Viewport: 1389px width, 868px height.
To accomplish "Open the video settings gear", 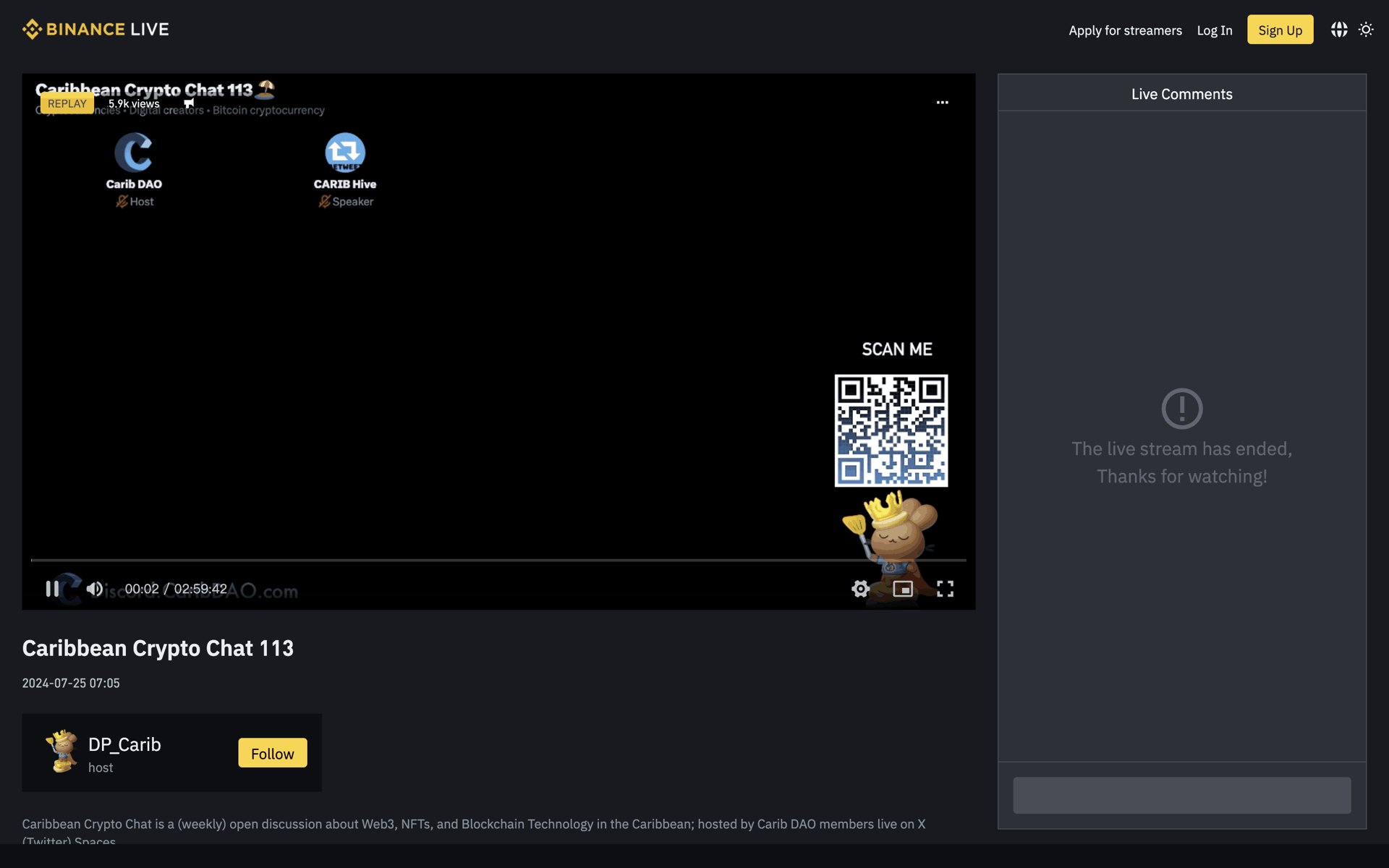I will click(860, 589).
